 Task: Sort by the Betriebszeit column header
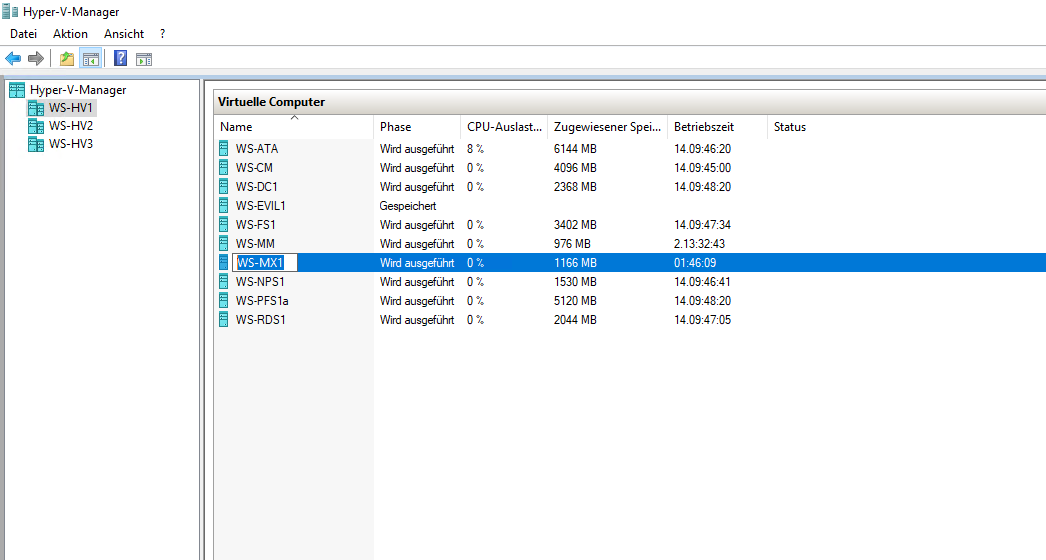717,127
